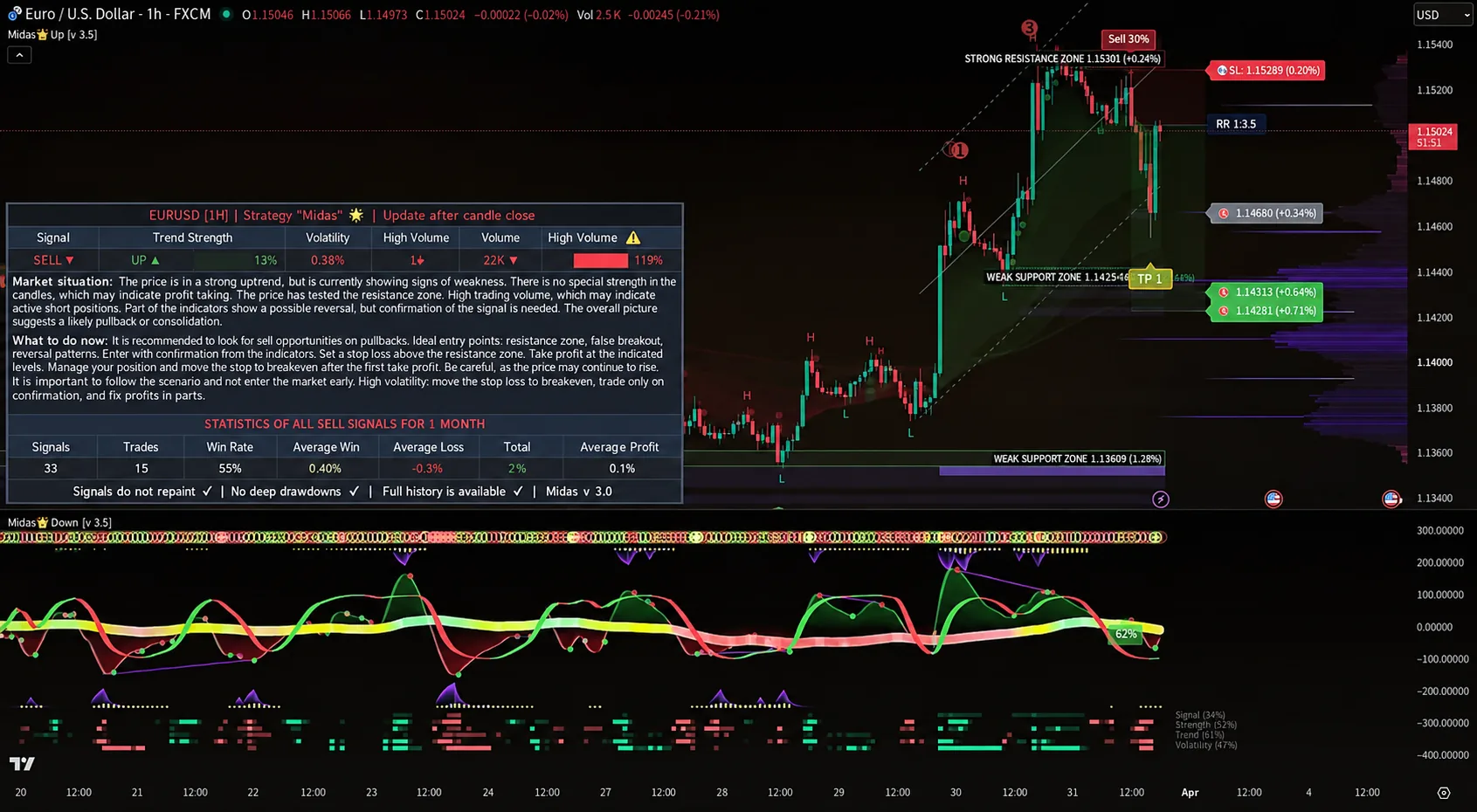Screen dimensions: 1477x812
Task: Click the Vol 2.5 K value
Action: click(599, 15)
